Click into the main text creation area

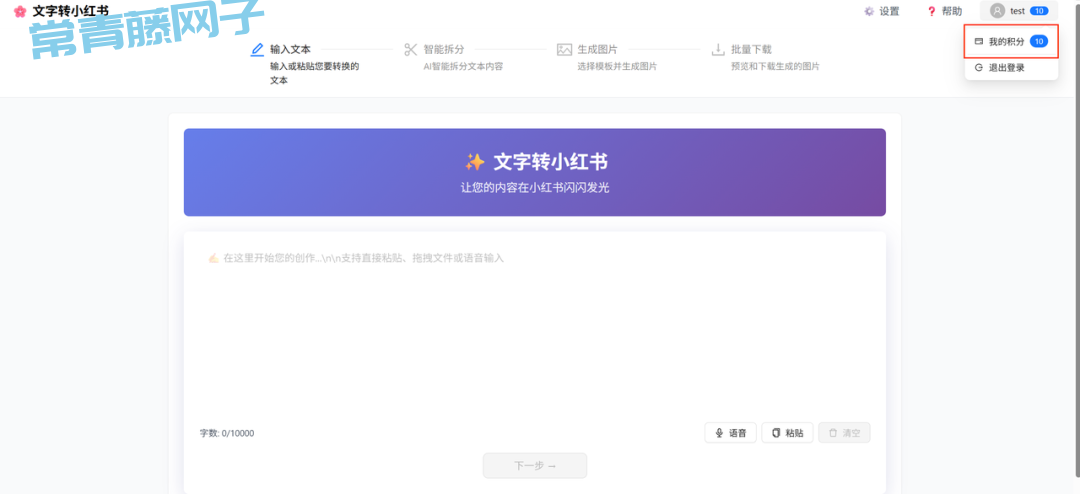(x=534, y=330)
